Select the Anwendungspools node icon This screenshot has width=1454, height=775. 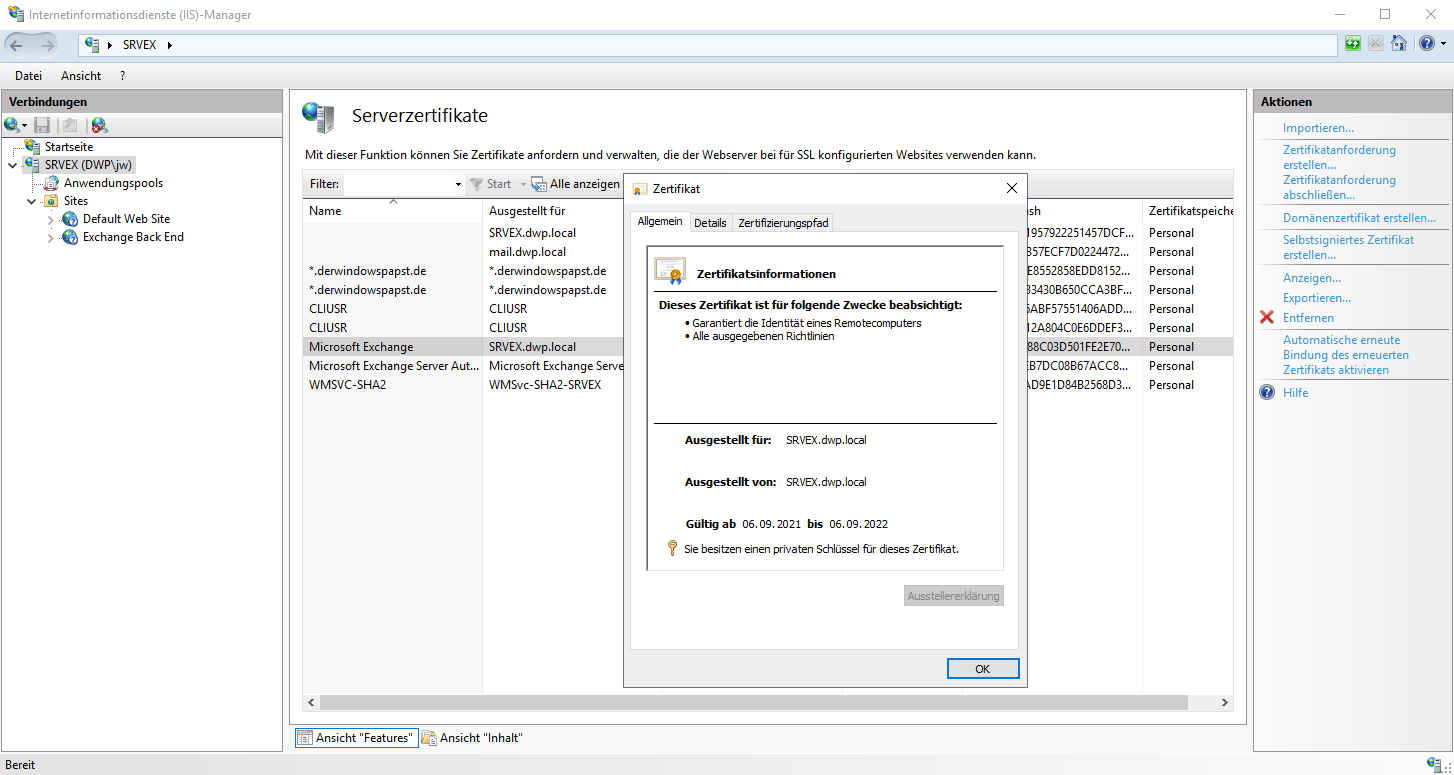tap(51, 183)
